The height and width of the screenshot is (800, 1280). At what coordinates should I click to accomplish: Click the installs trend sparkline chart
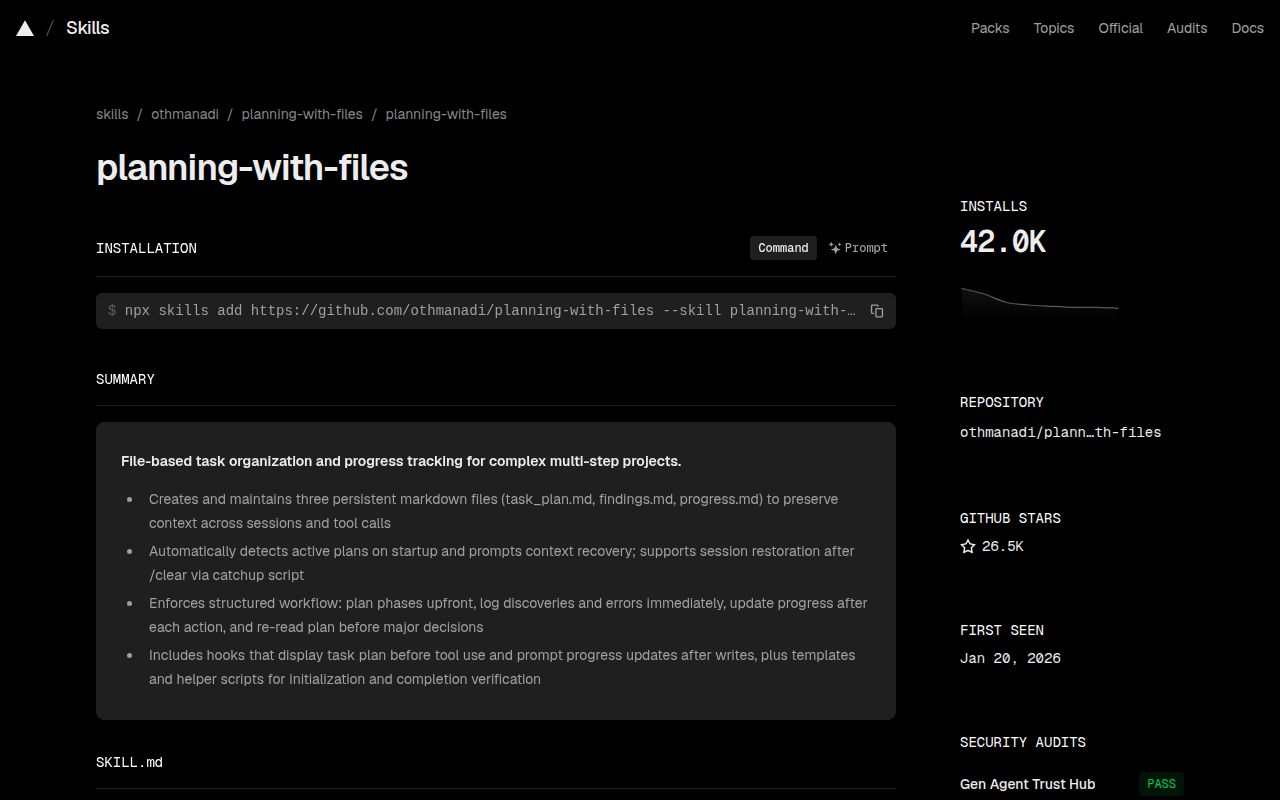coord(1040,303)
